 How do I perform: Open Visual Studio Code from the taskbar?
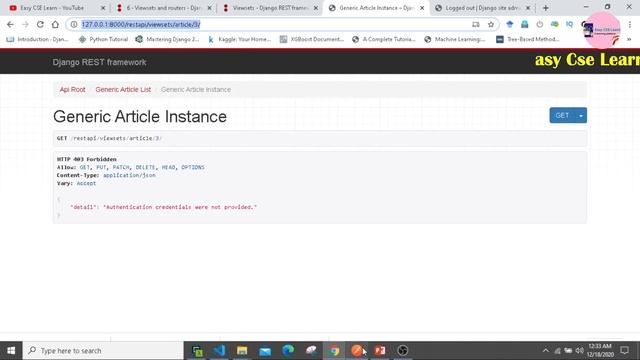(x=219, y=351)
